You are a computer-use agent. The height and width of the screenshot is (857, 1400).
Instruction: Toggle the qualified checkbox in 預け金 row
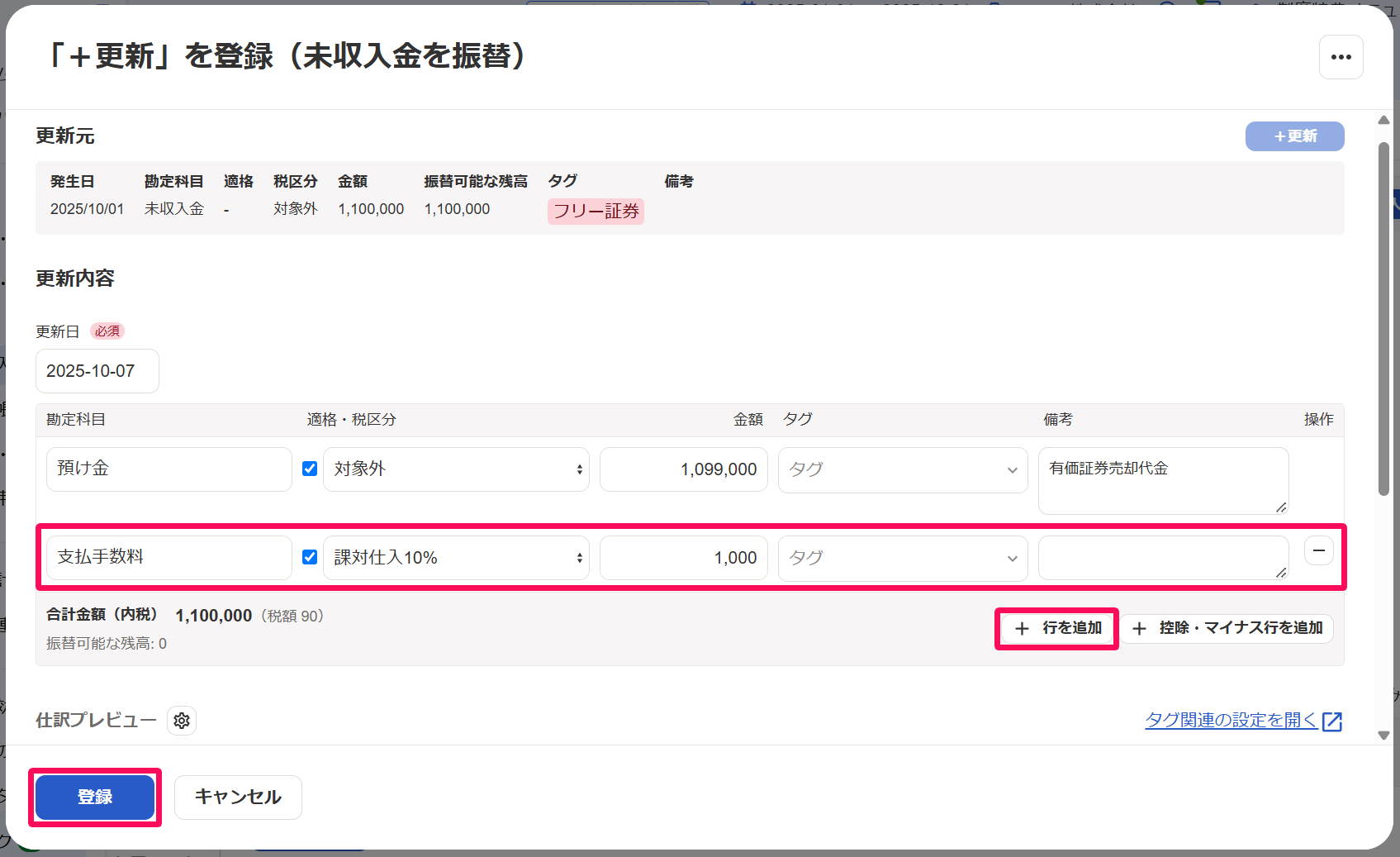[310, 469]
